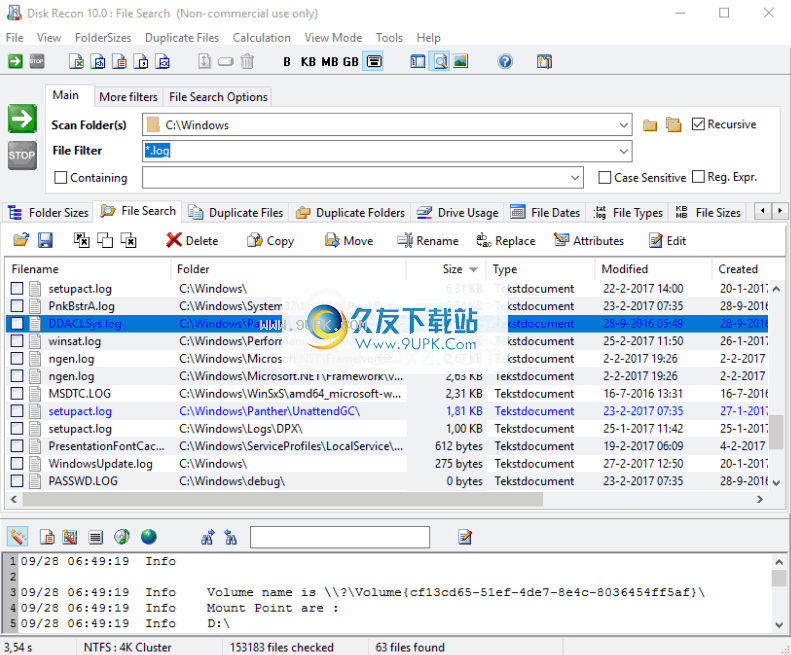Enable the Containing checkbox
This screenshot has width=791, height=655.
tap(61, 178)
